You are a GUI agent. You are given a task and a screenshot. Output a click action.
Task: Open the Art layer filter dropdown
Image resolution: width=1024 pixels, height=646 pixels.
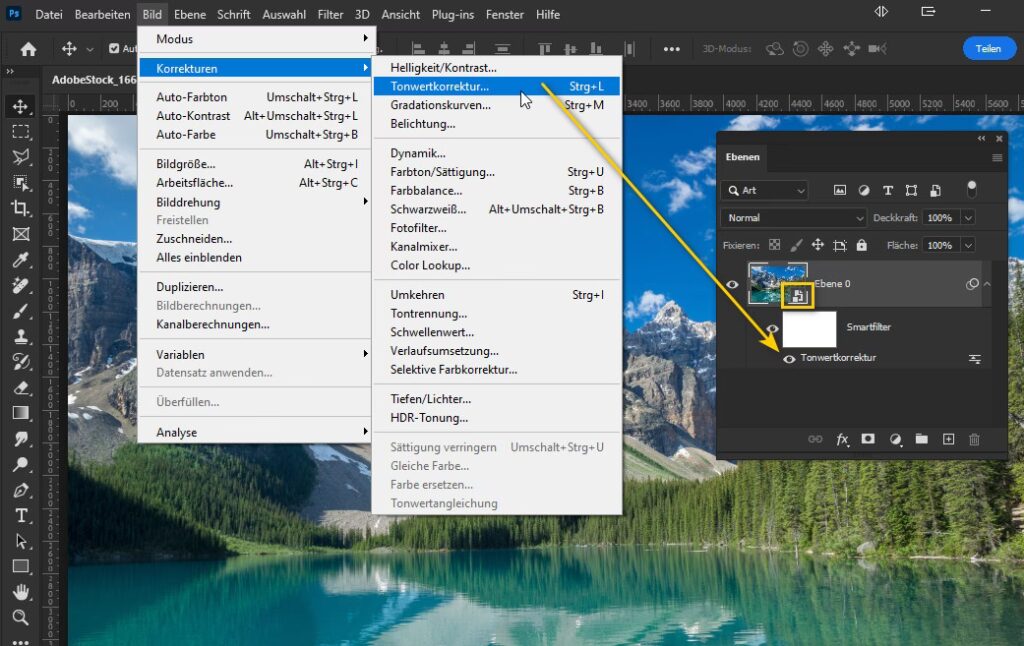coord(765,190)
